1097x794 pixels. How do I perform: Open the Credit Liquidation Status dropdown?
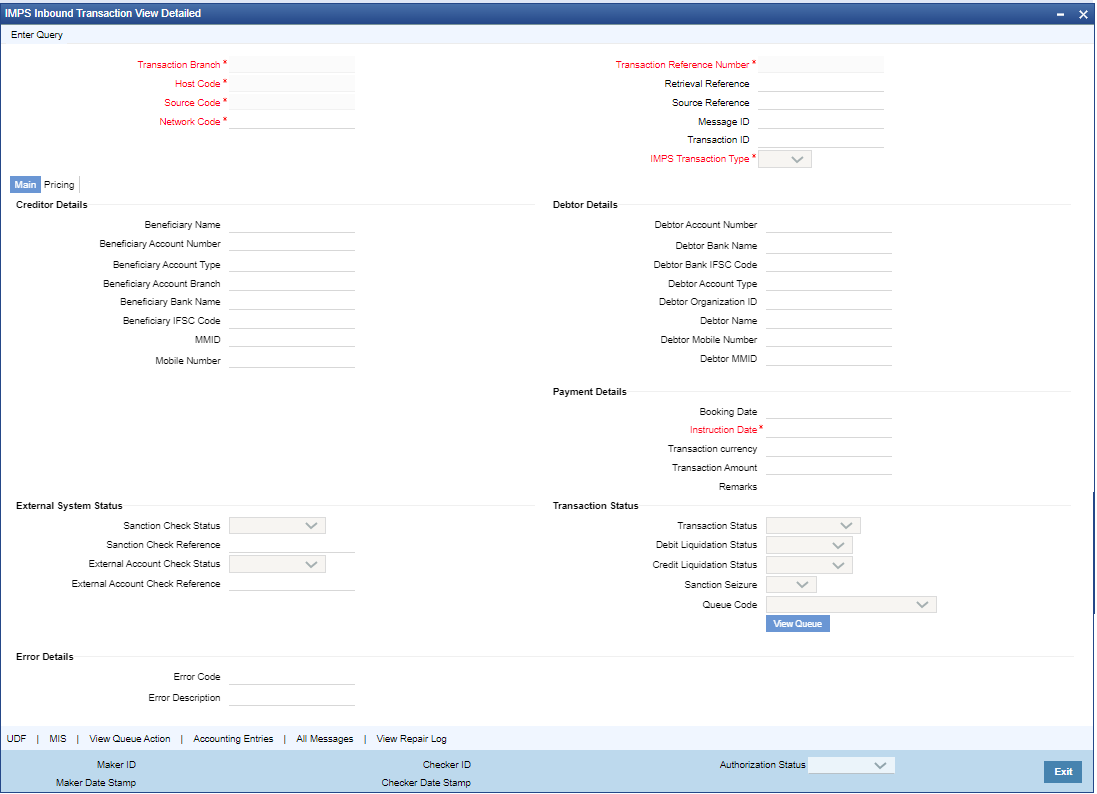(809, 565)
